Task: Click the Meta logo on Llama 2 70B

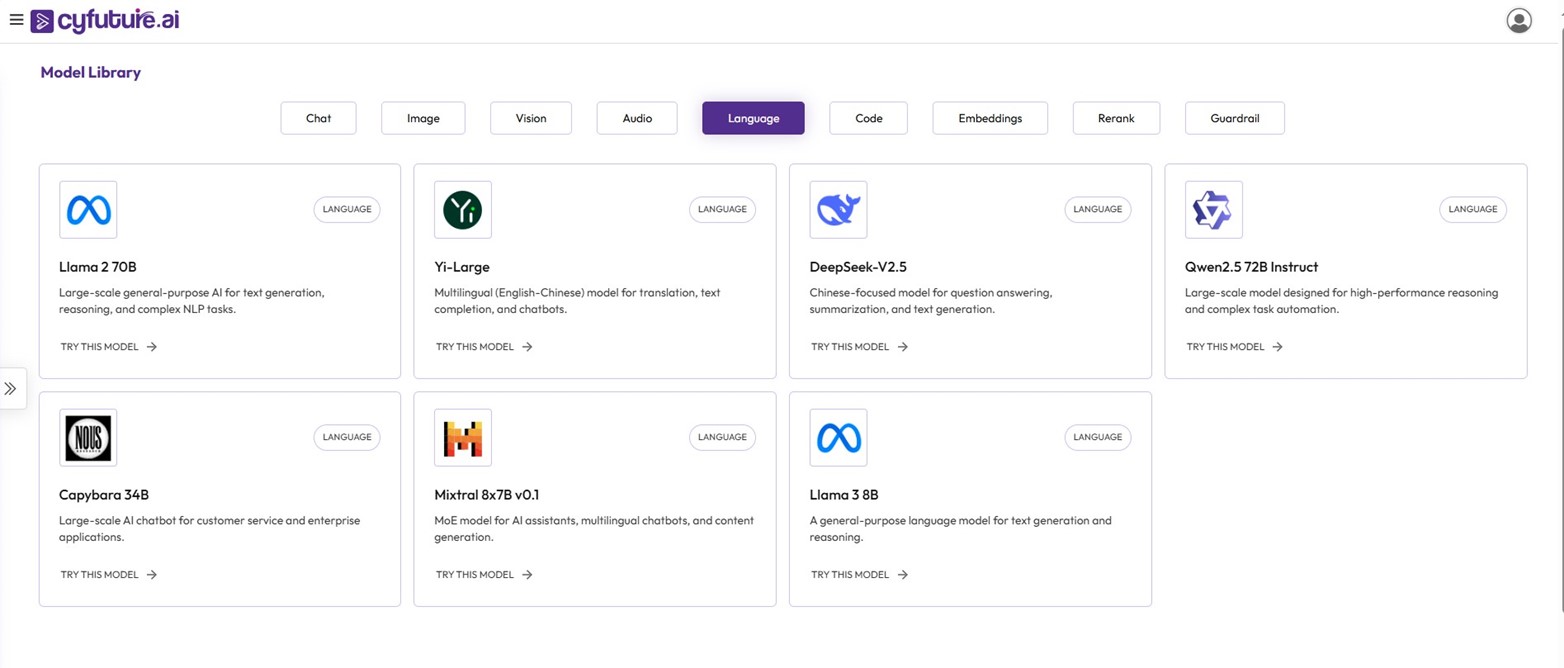Action: tap(88, 210)
